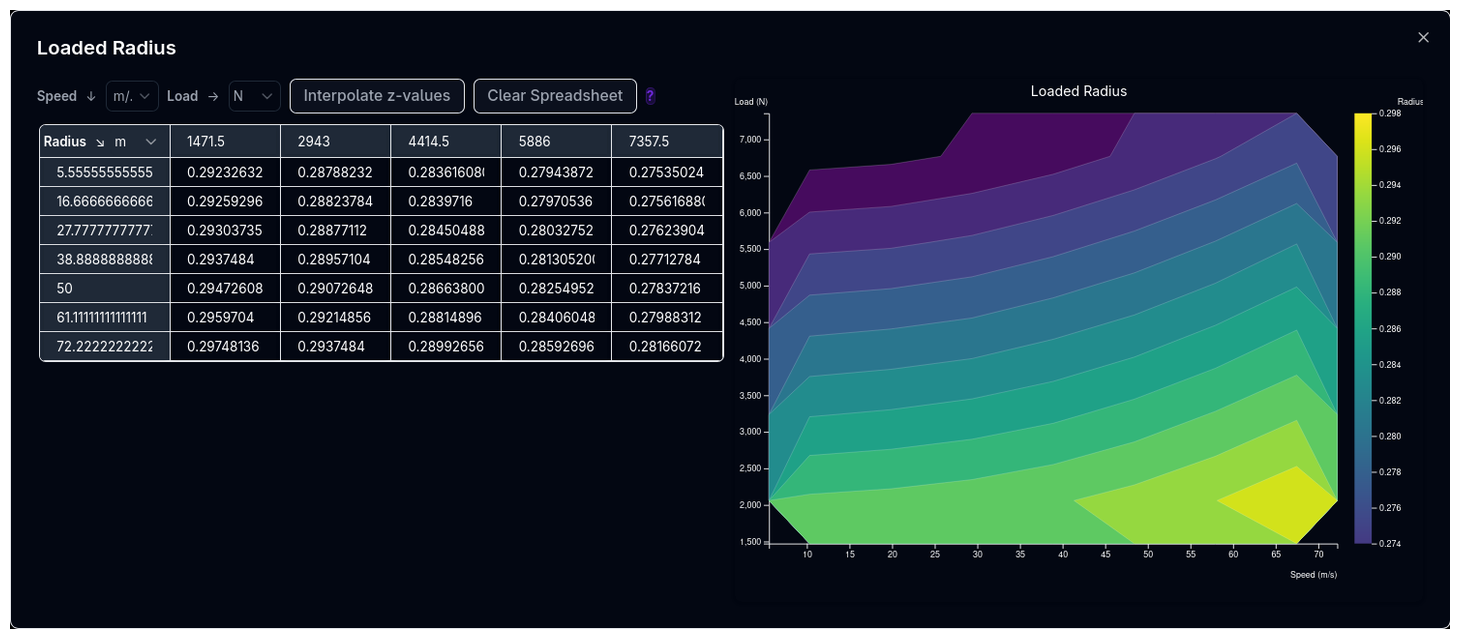The height and width of the screenshot is (639, 1460).
Task: Click the cell containing 0.28166072
Action: click(x=666, y=347)
